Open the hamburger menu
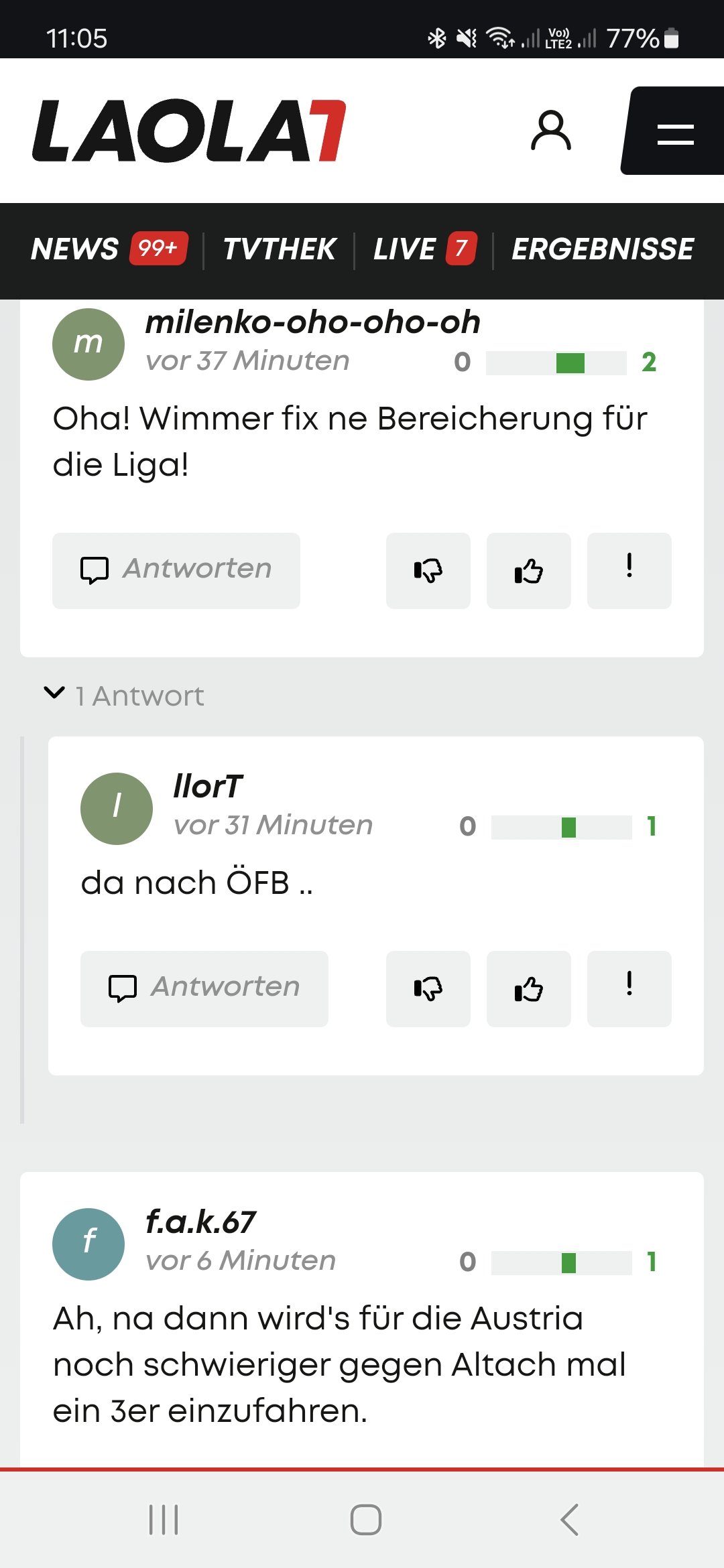 tap(674, 133)
